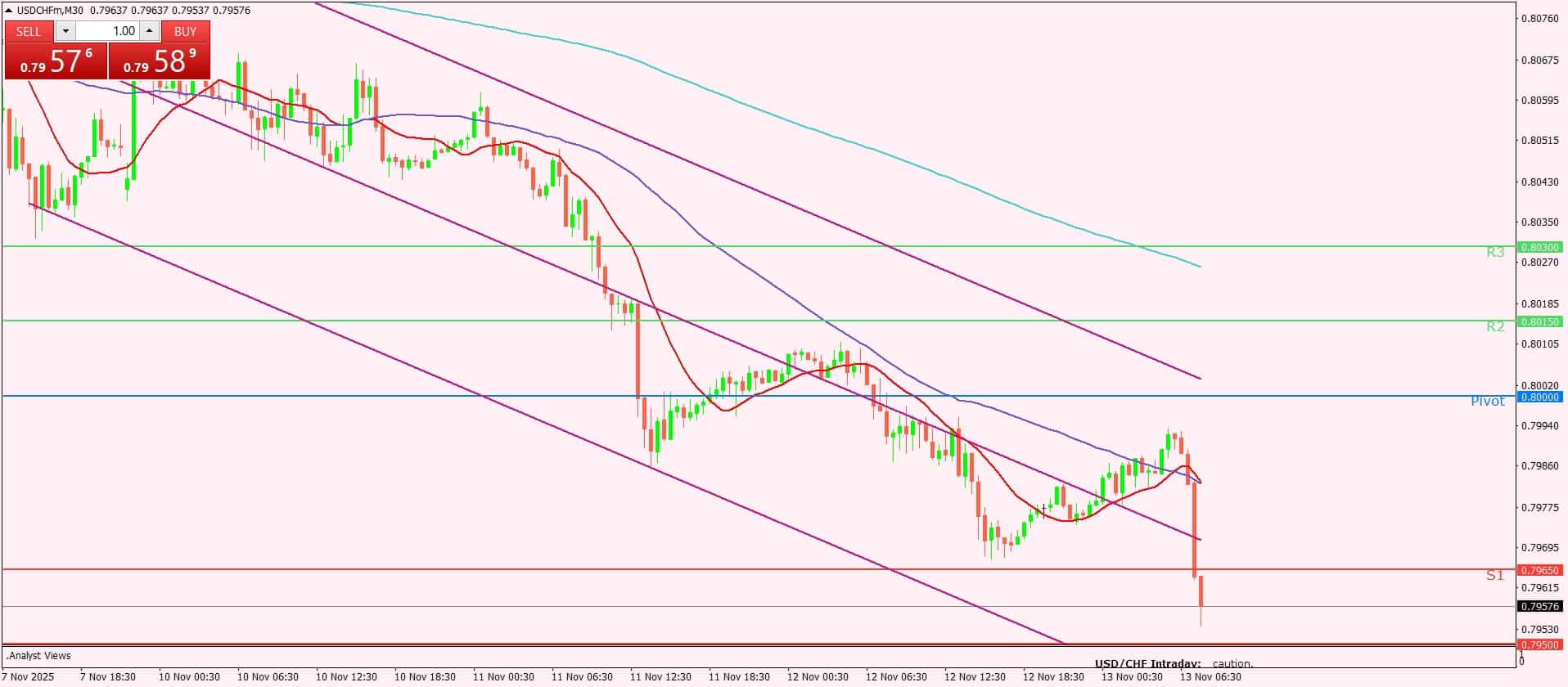Click the 7 Nov 18:30 time label
Viewport: 1568px width, 687px height.
point(108,676)
